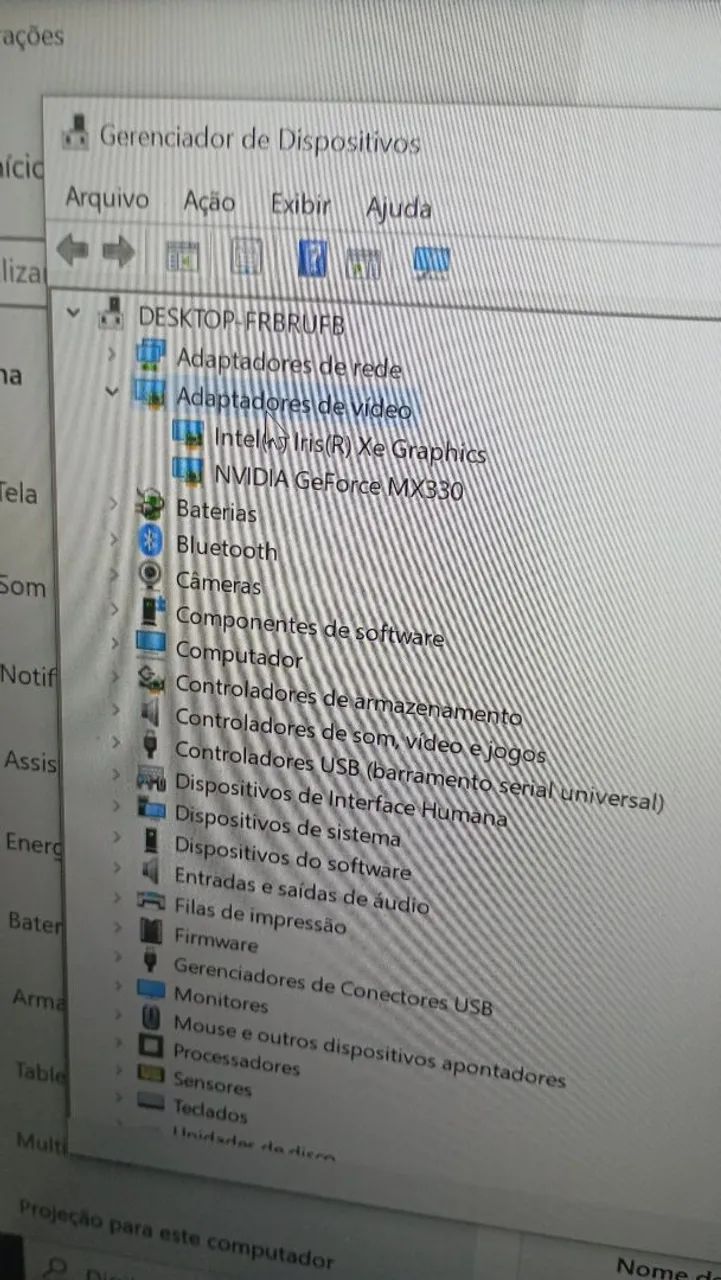Click the Computador monitor icon
The width and height of the screenshot is (721, 1280).
click(150, 643)
